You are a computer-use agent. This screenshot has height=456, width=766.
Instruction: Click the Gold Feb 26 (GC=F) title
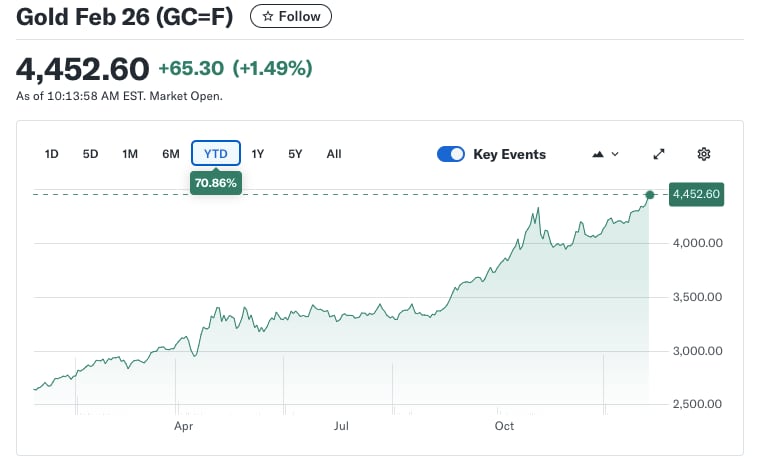126,16
